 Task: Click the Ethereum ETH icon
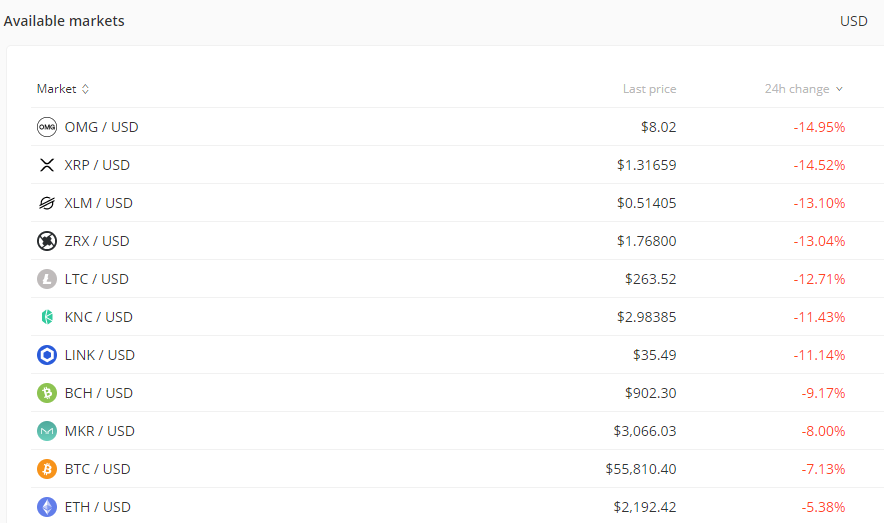coord(47,507)
